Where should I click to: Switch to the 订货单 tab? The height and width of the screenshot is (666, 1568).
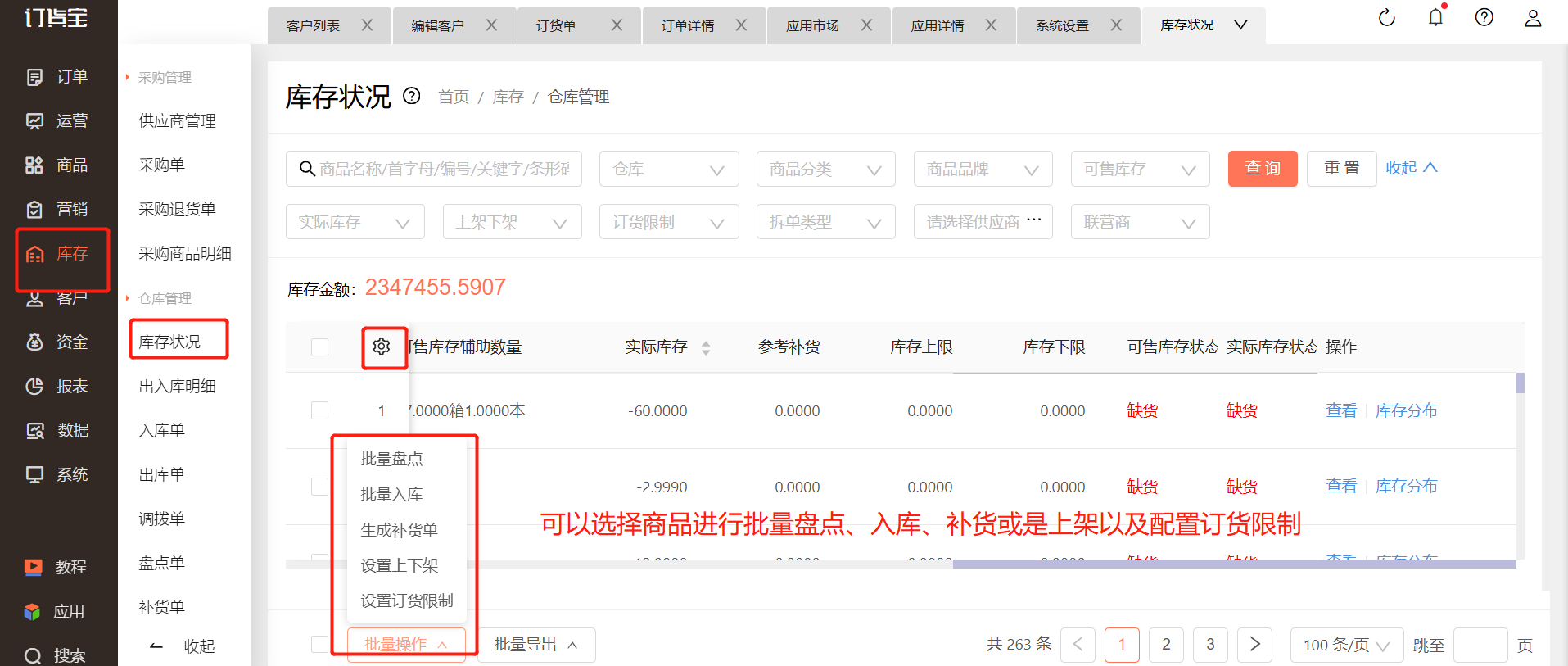coord(557,25)
